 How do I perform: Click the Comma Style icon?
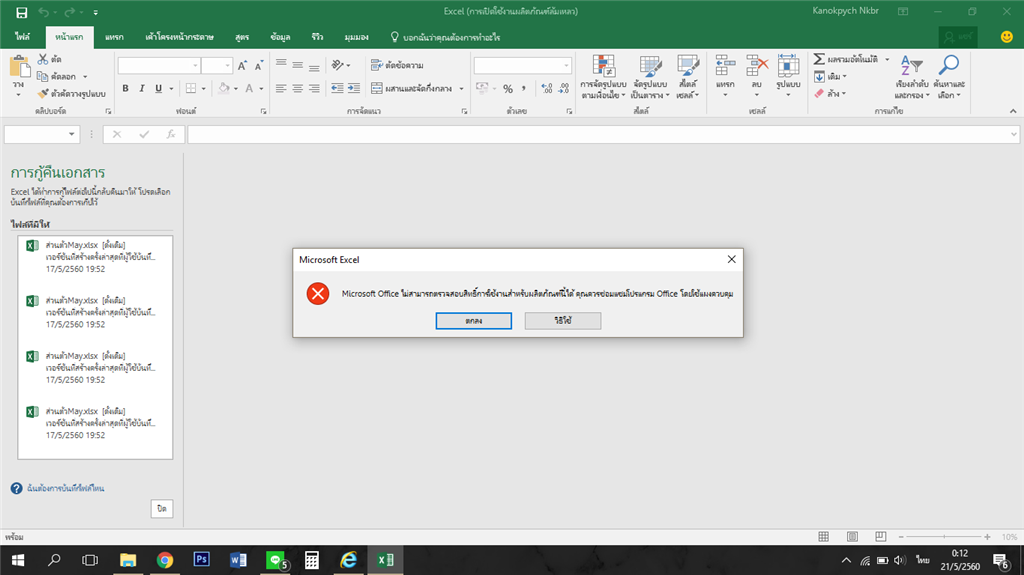tap(524, 89)
